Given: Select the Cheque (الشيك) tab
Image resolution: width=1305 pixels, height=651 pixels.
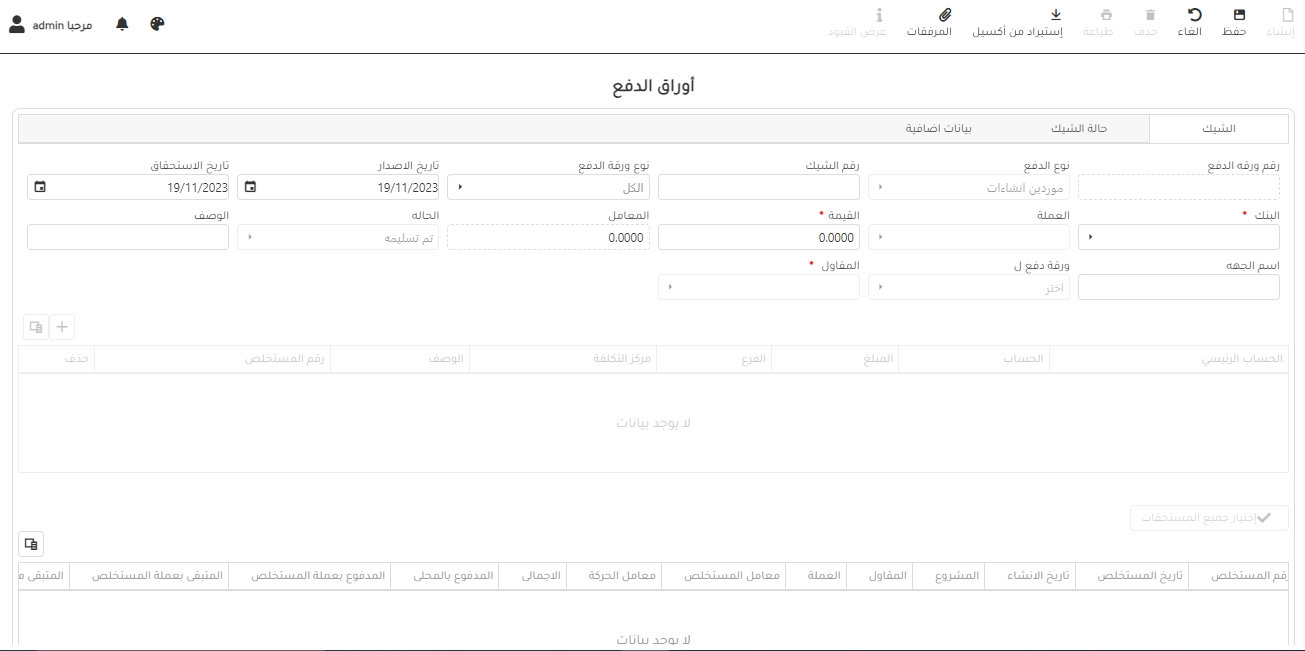Looking at the screenshot, I should [x=1218, y=129].
